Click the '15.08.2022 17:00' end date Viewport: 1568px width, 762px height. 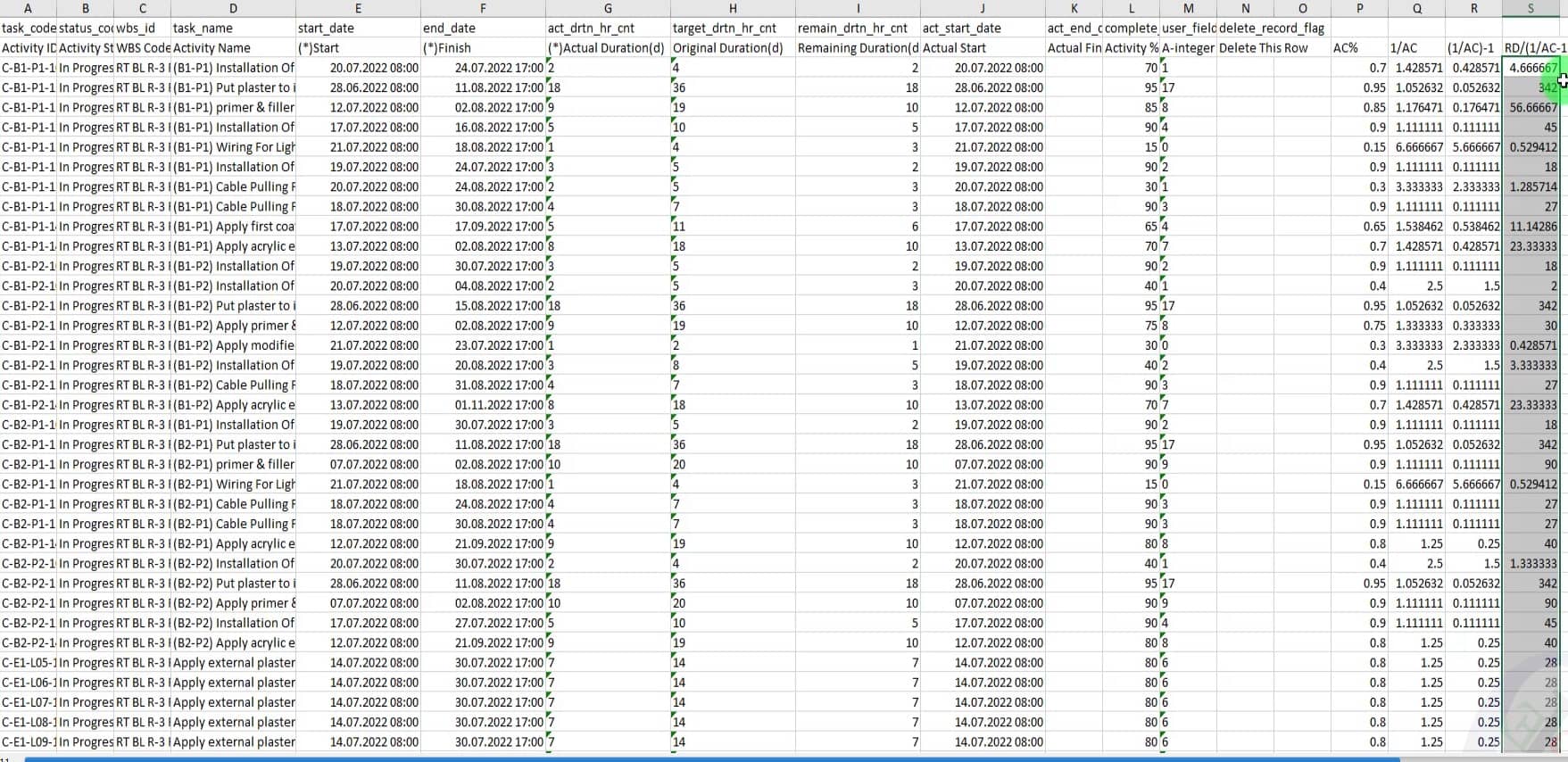(483, 306)
